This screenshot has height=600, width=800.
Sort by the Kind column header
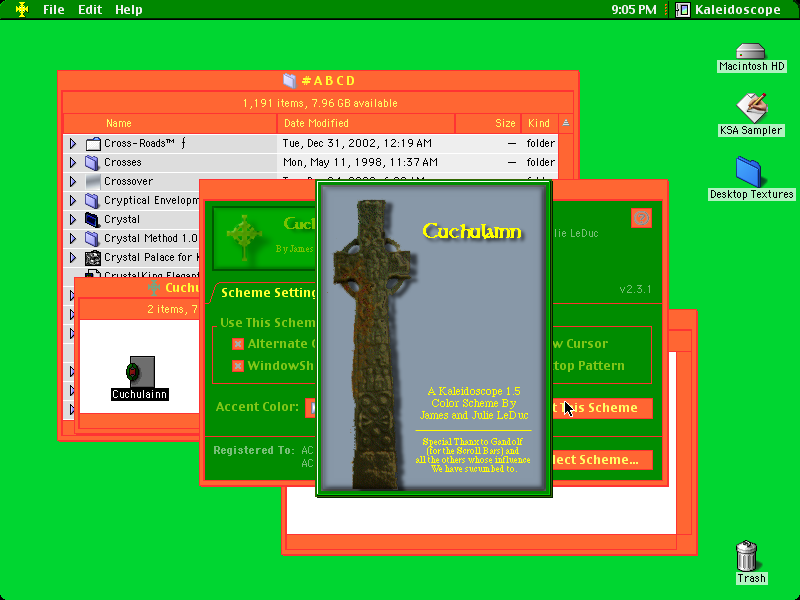[x=539, y=123]
